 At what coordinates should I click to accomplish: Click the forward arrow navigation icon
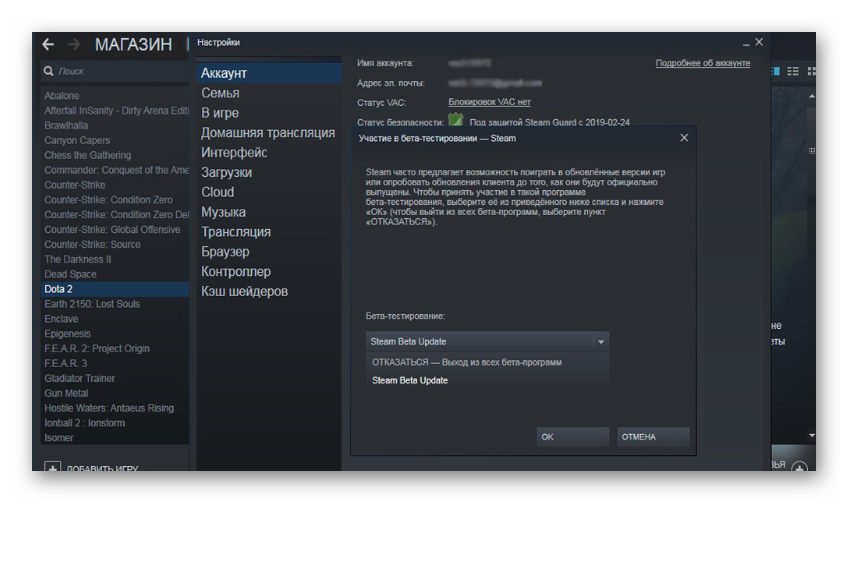[74, 45]
